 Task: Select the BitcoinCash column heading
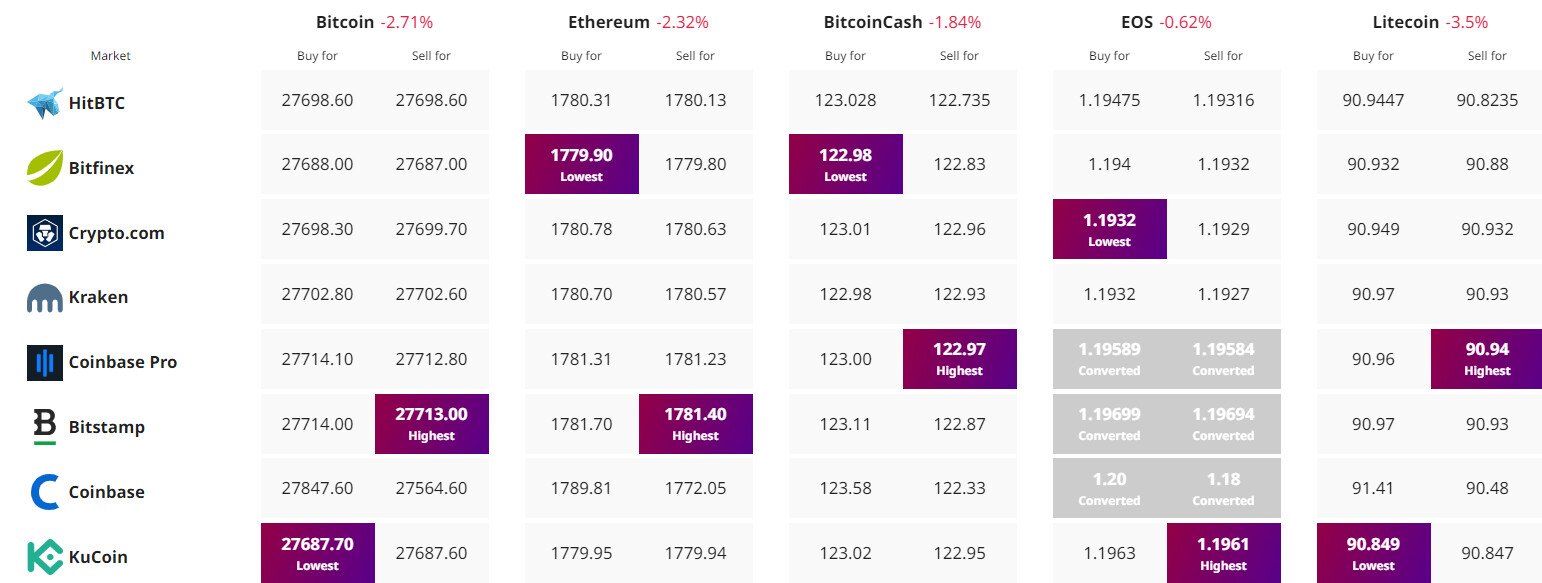pos(873,22)
